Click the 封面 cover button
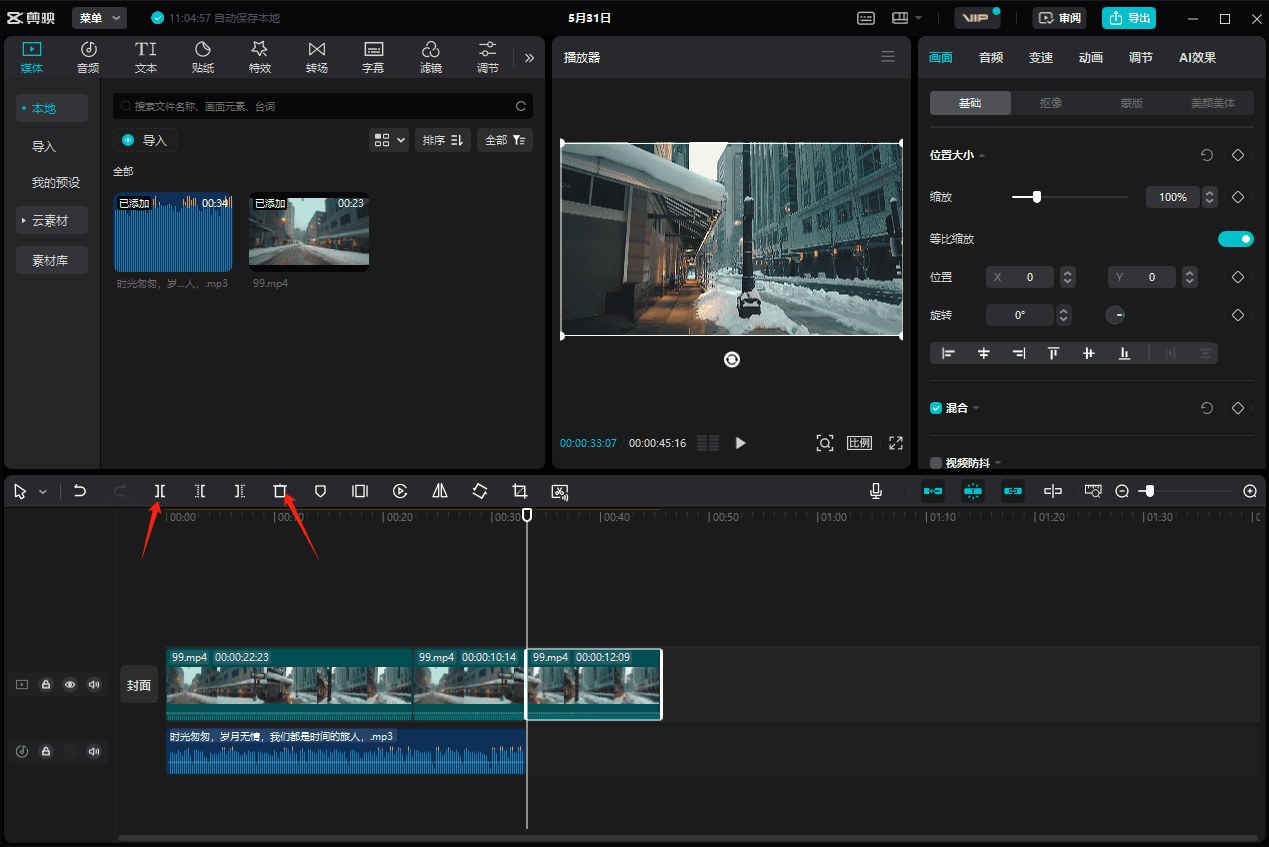The width and height of the screenshot is (1269, 847). [x=139, y=685]
